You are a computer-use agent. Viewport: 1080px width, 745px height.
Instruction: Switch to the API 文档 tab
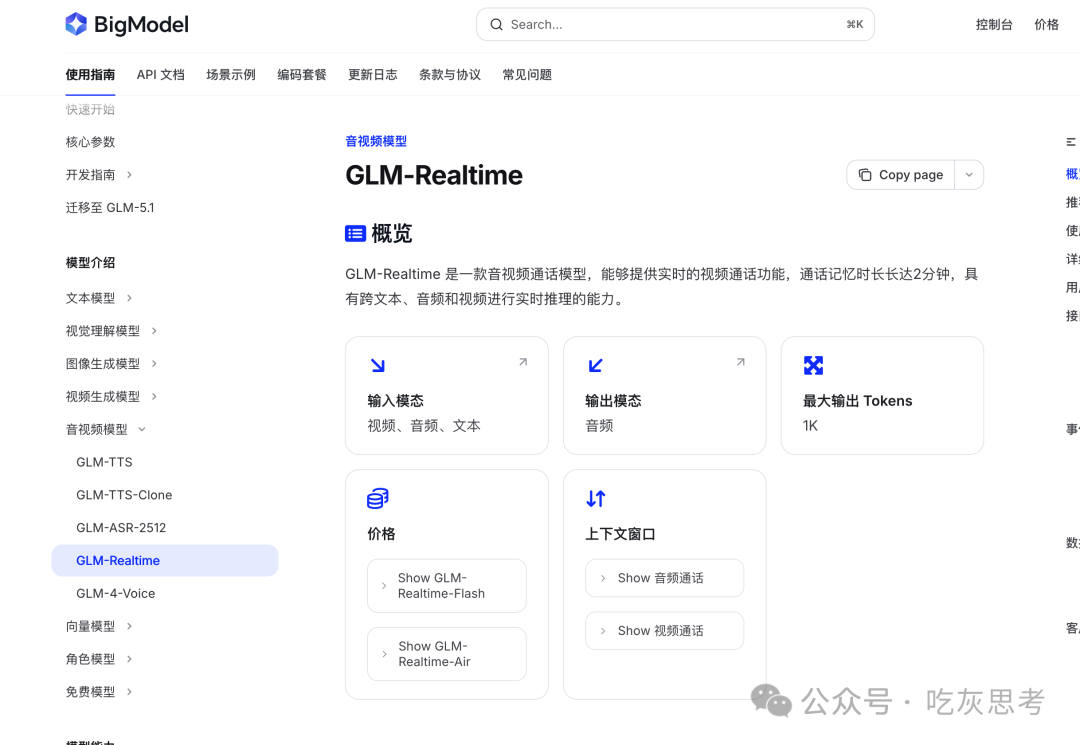(x=160, y=74)
